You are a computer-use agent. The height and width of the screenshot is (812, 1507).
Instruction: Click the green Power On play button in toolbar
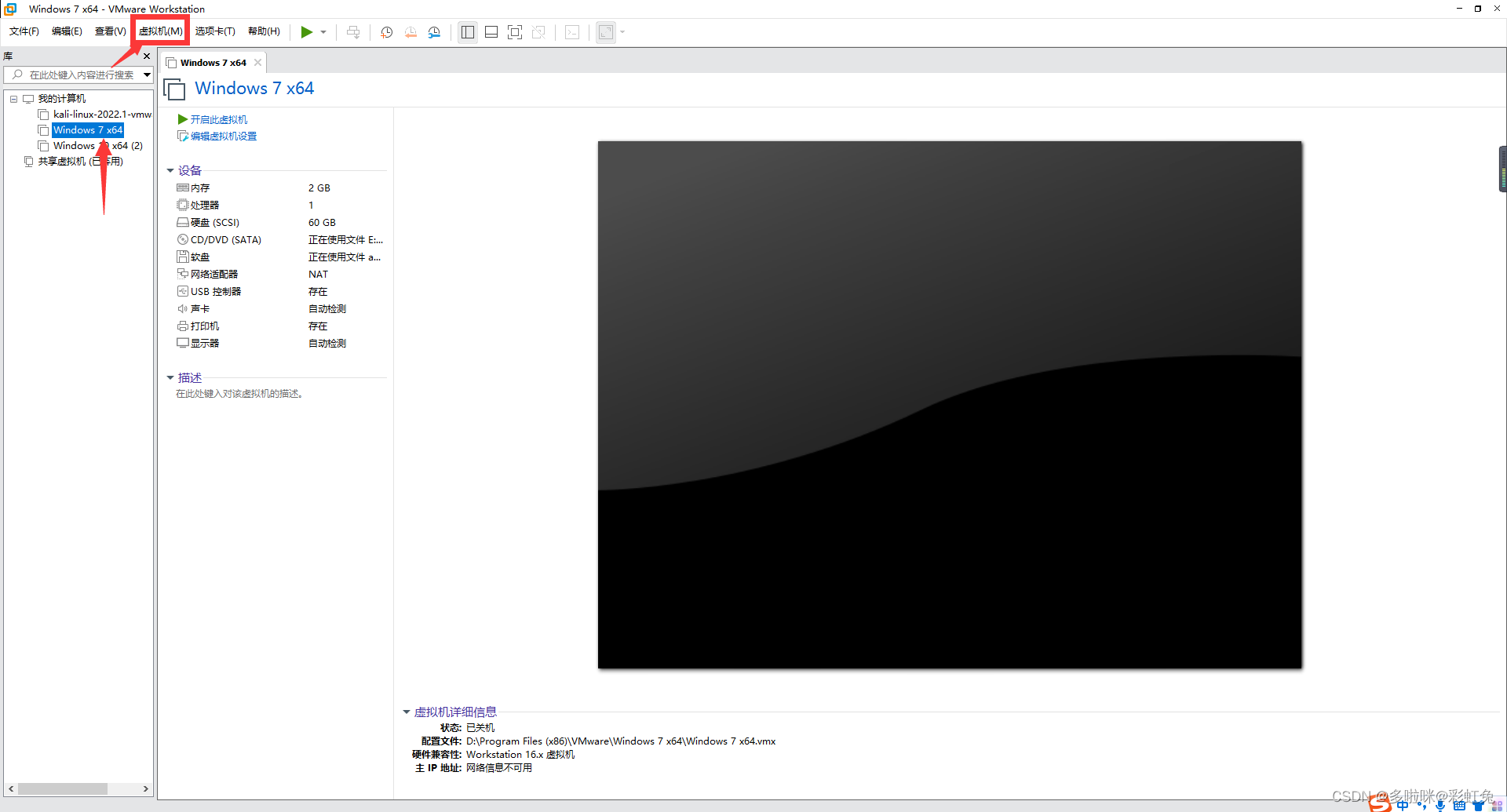(x=306, y=32)
